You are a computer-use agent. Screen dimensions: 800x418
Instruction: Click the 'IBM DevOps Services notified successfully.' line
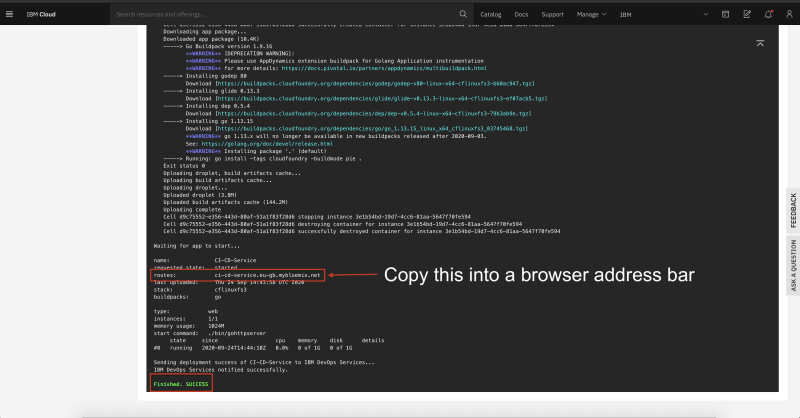pos(220,370)
